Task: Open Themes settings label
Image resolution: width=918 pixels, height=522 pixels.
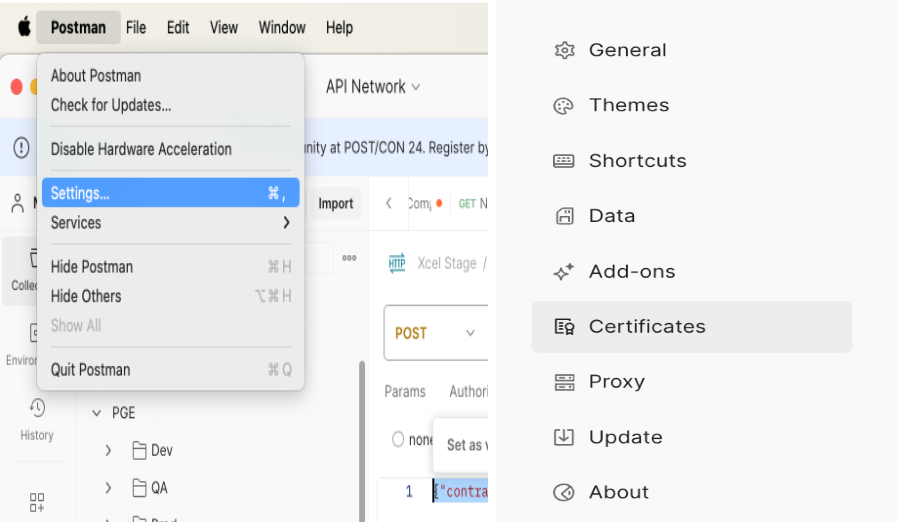Action: [629, 105]
